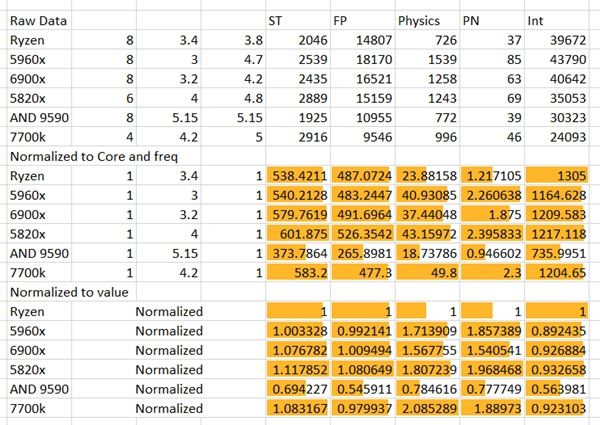The height and width of the screenshot is (425, 600).
Task: Select the cell showing 23.88158
Action: tap(427, 176)
